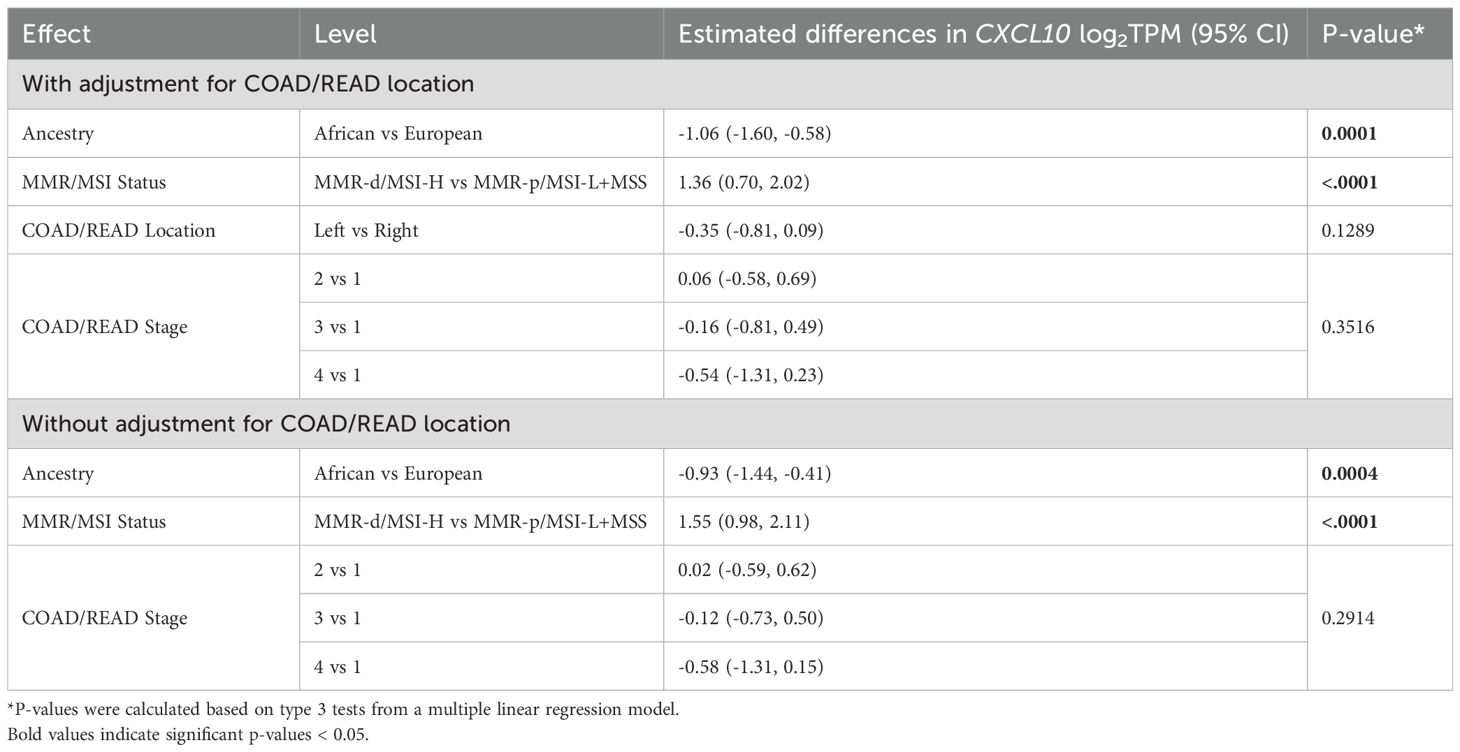Click the -1.06 (-1.60, -0.58) estimate cell
This screenshot has width=1460, height=752.
[x=754, y=133]
